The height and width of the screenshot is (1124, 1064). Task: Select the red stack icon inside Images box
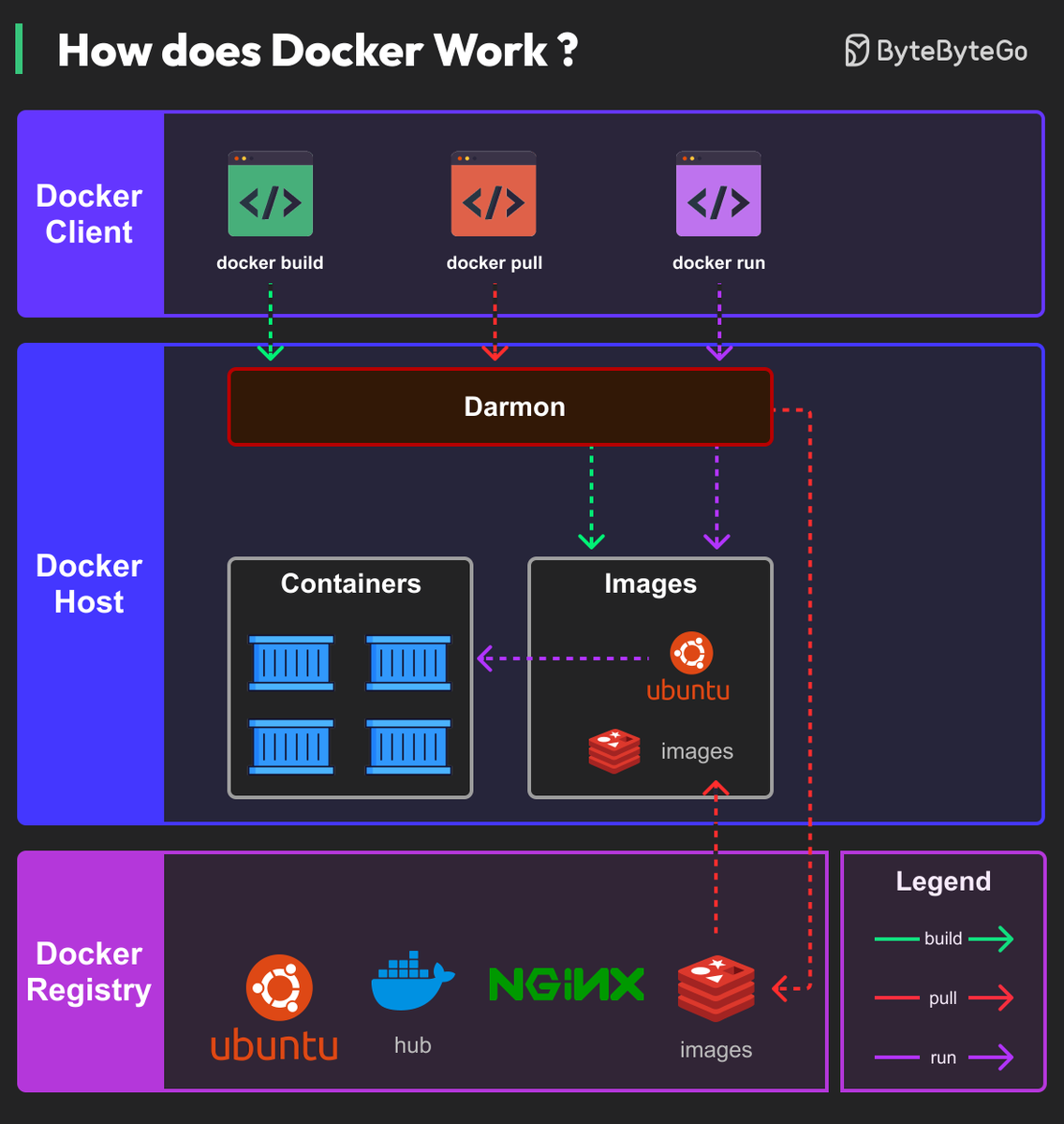click(x=614, y=751)
